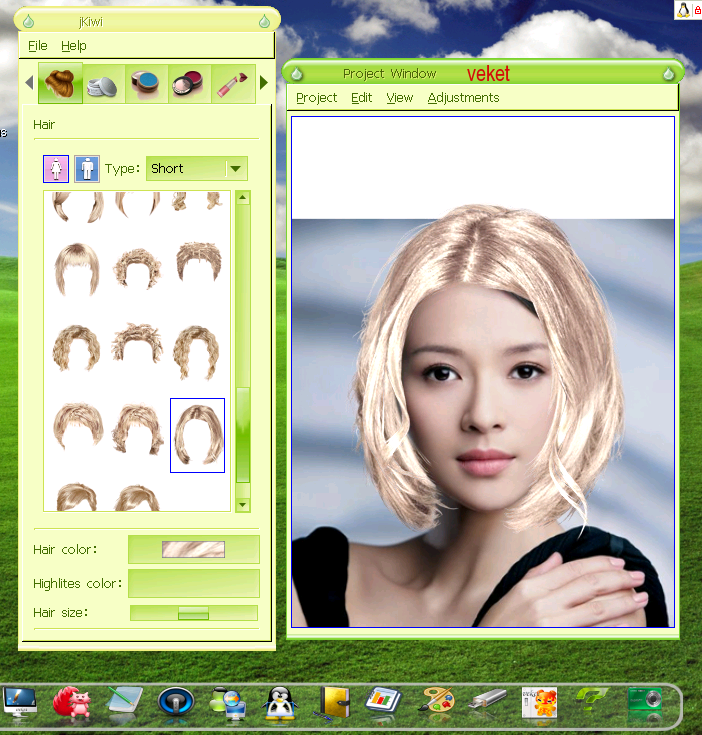Select the Hair category icon
702x735 pixels.
coord(60,83)
